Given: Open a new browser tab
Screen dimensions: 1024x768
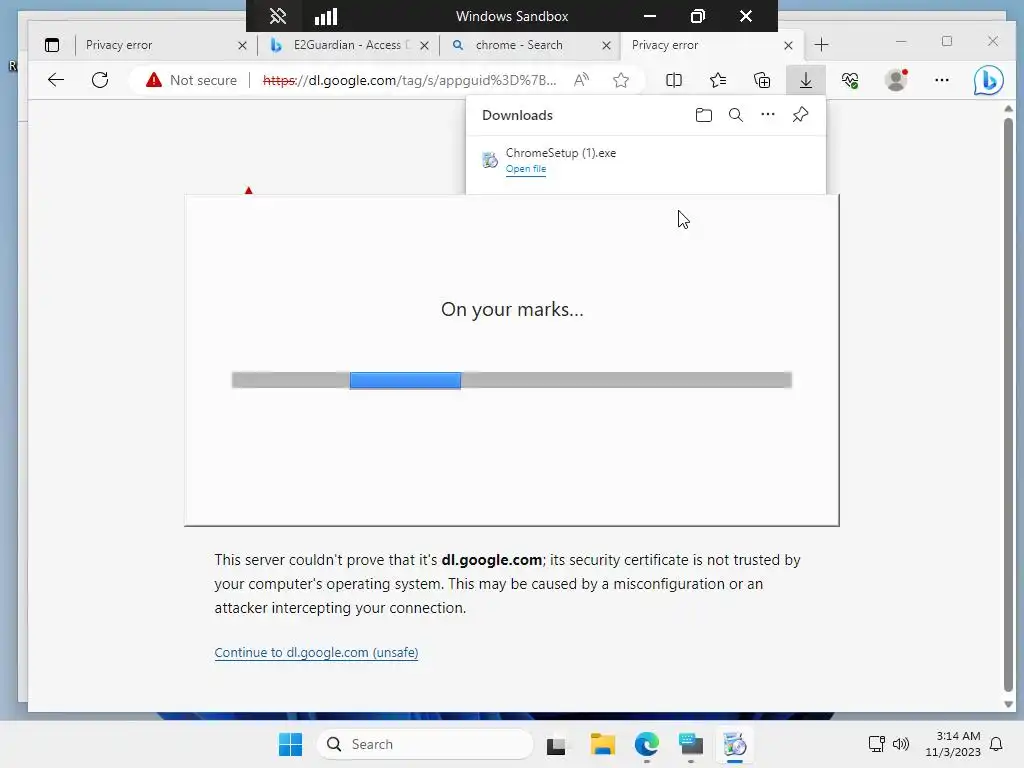Looking at the screenshot, I should (822, 45).
